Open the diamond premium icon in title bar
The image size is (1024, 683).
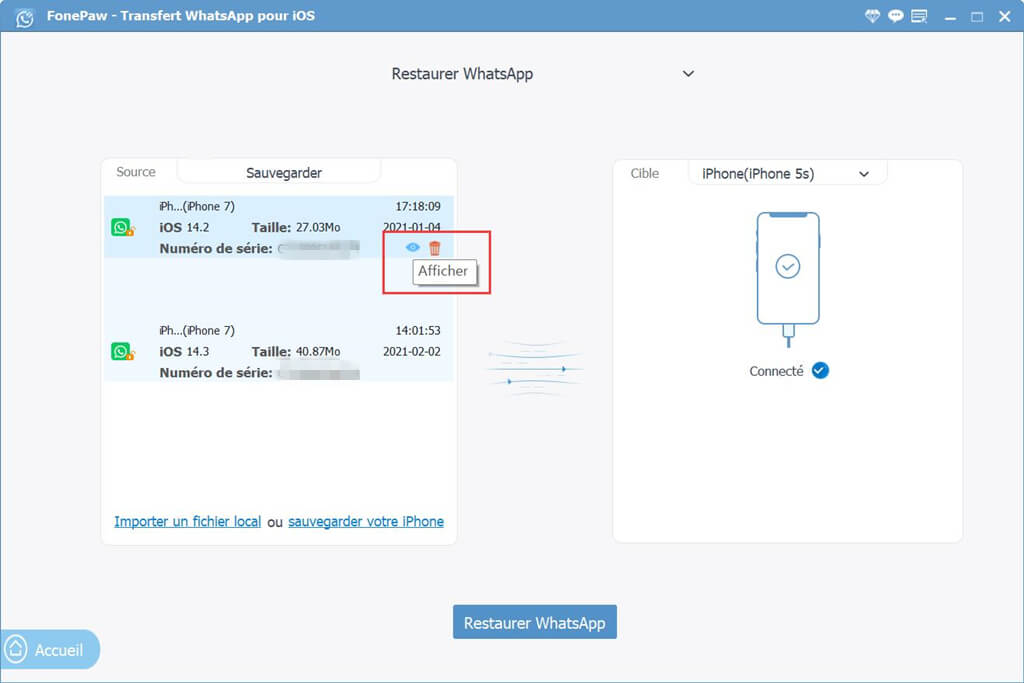pos(872,16)
